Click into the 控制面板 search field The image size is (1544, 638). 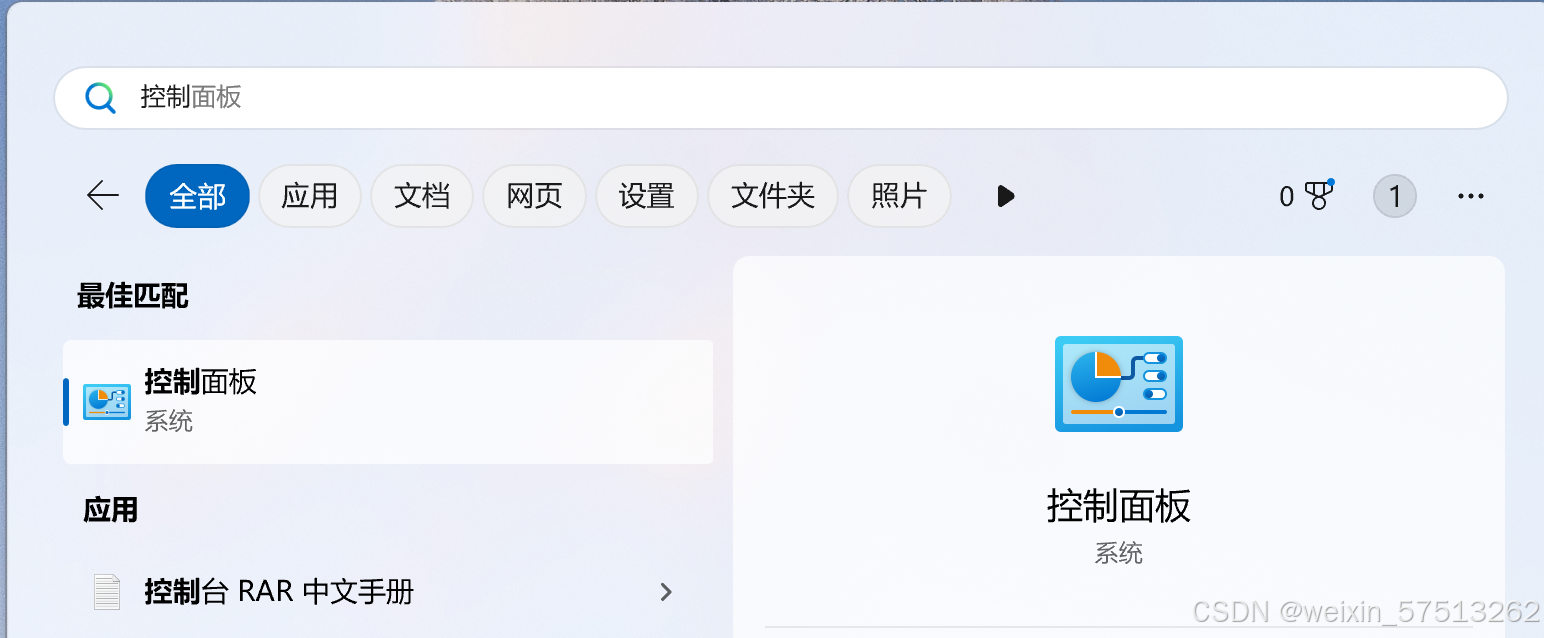(780, 98)
